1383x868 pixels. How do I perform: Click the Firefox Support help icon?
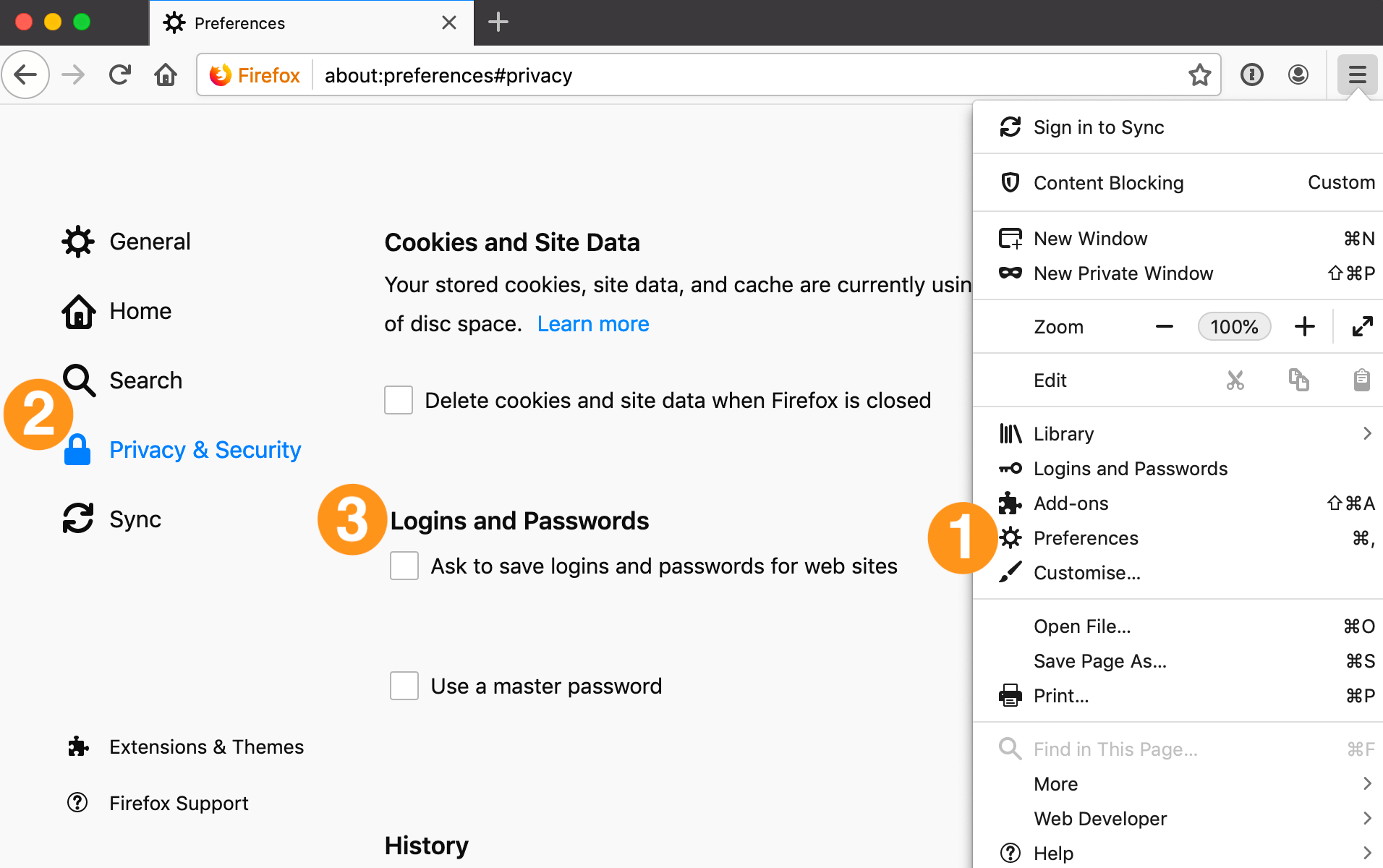[77, 802]
